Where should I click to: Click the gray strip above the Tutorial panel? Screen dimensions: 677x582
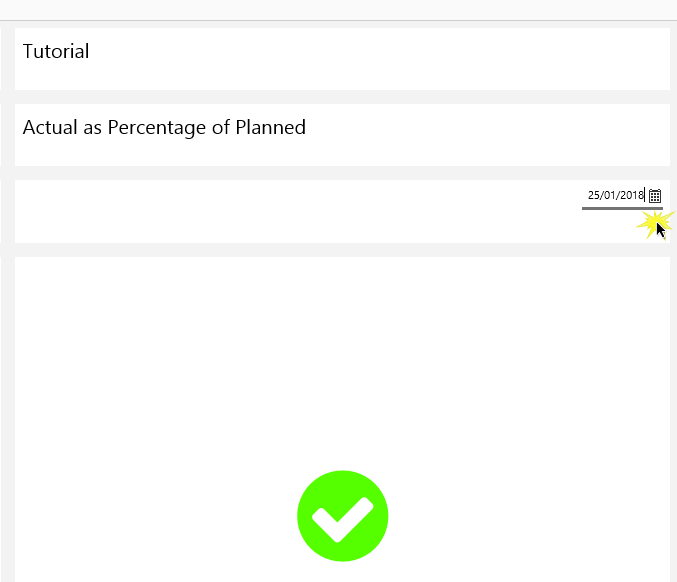340,23
